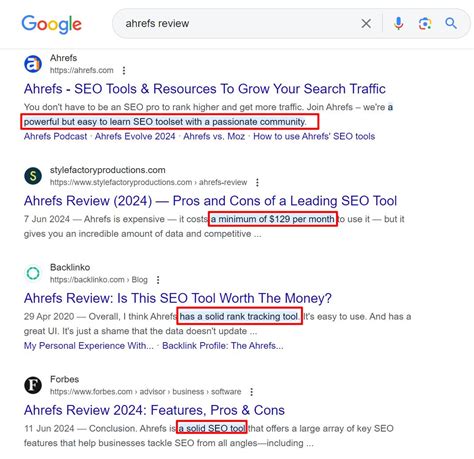Click the 'Forbes' site name above its URL

(65, 379)
